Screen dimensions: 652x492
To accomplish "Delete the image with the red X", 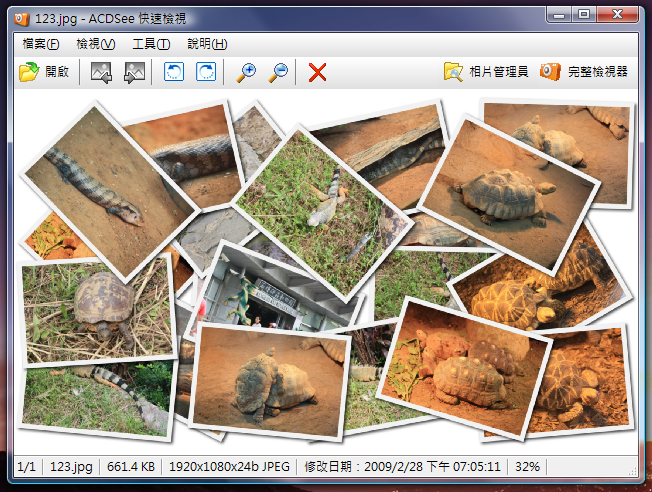I will 318,72.
